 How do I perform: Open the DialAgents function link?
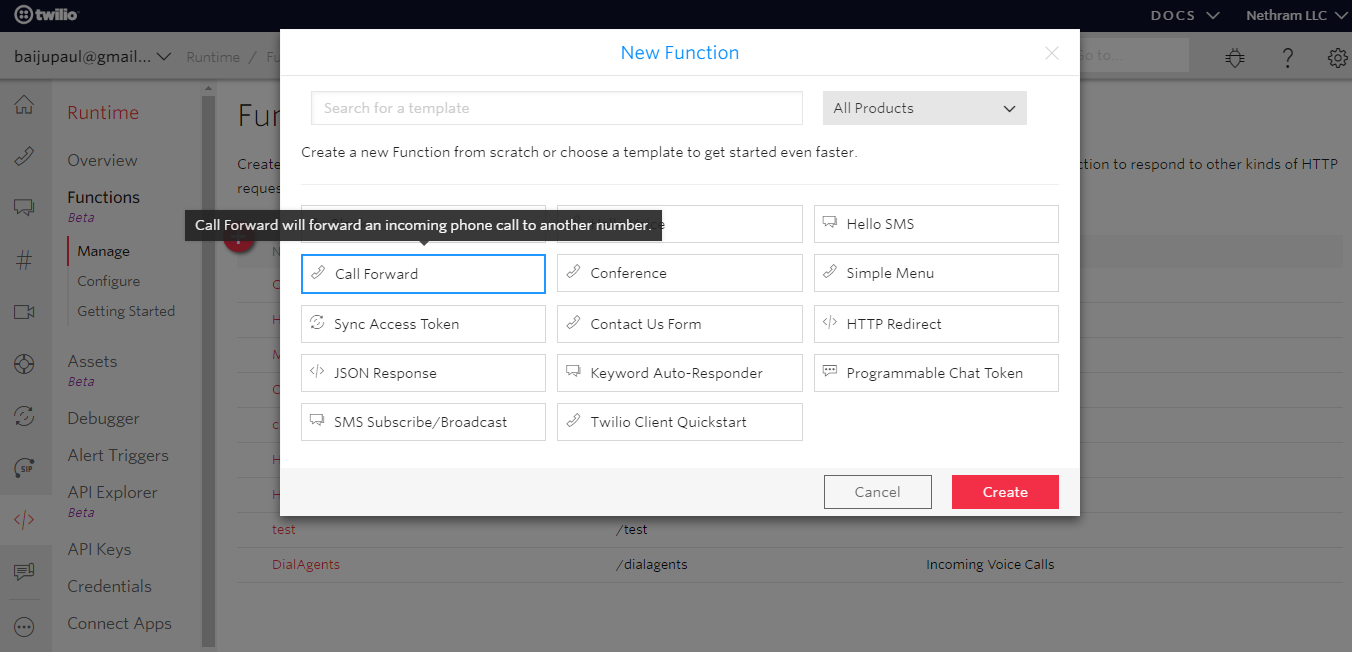pos(306,564)
